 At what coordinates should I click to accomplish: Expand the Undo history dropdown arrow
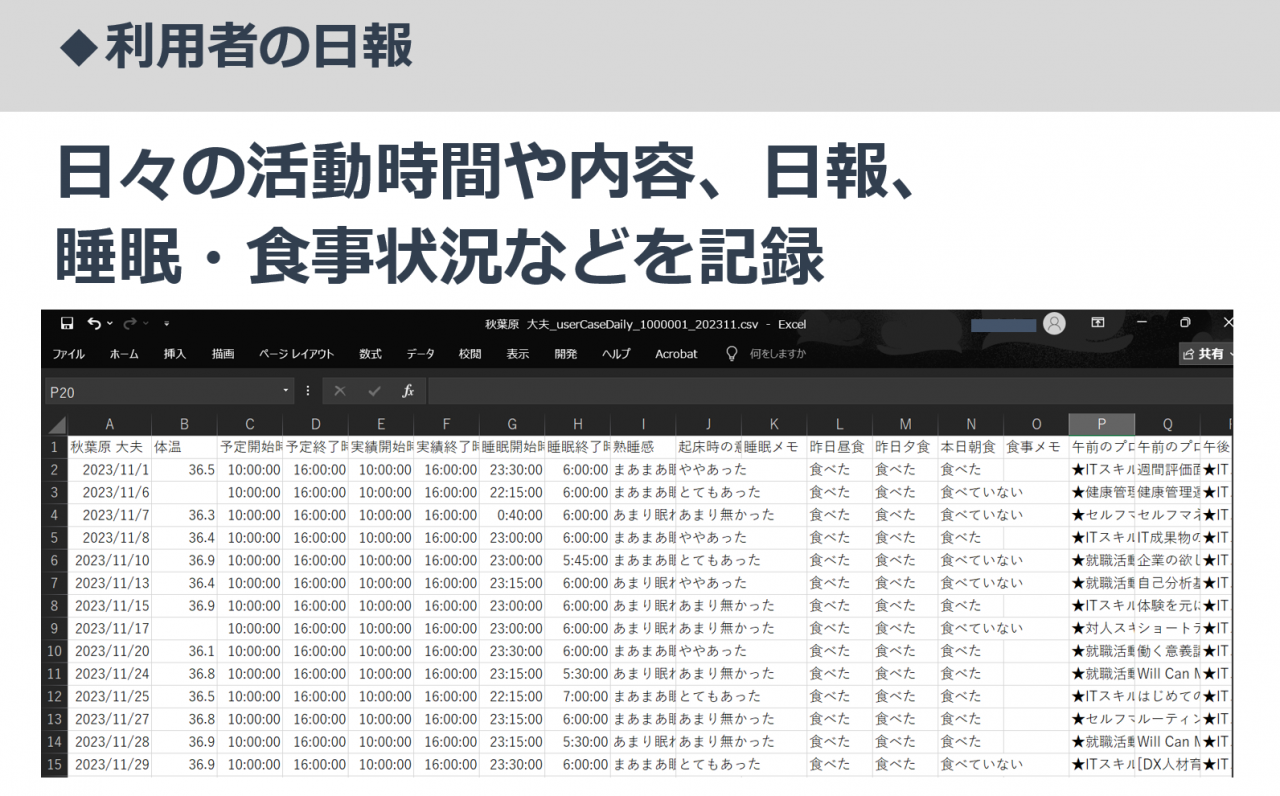pos(109,324)
